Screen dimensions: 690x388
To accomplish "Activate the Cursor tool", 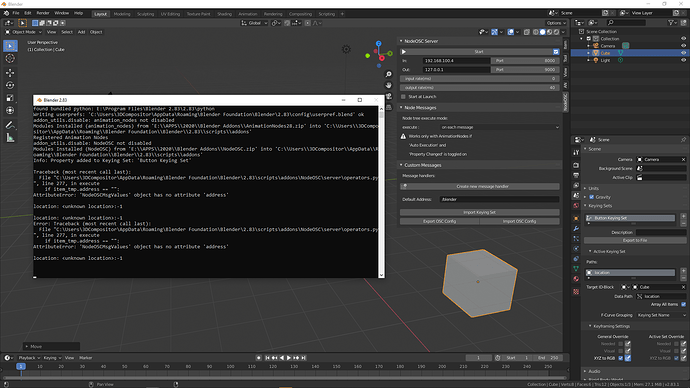I will pyautogui.click(x=10, y=58).
